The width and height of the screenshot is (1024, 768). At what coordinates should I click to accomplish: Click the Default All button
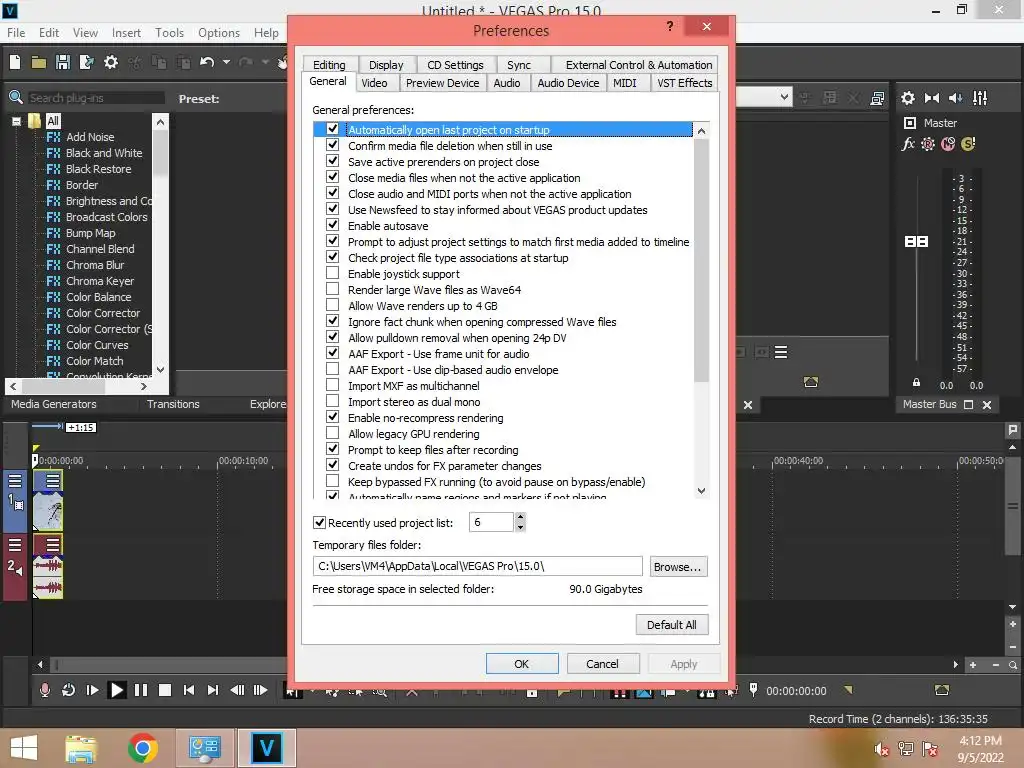point(671,625)
